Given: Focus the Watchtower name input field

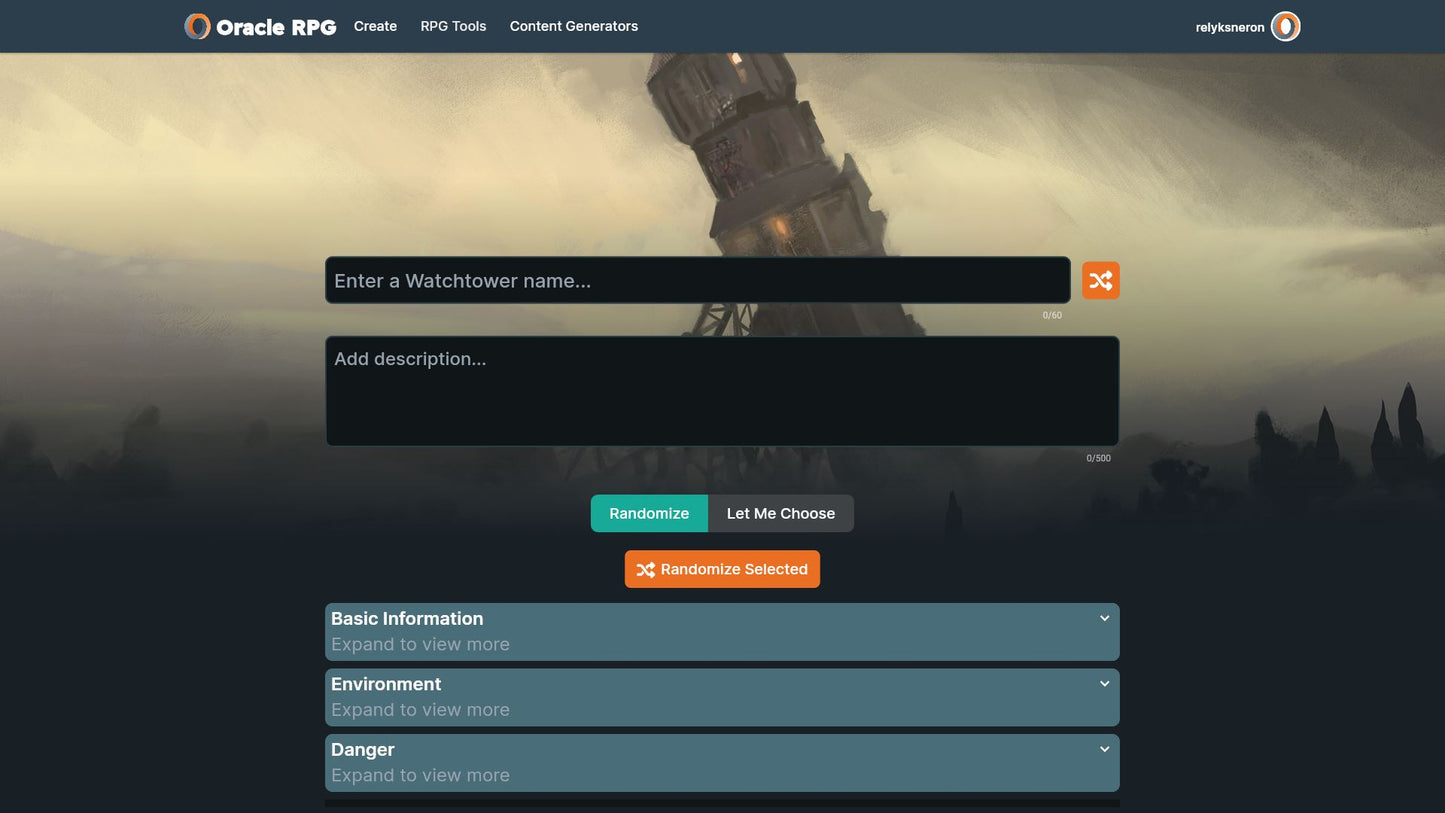Looking at the screenshot, I should 697,280.
